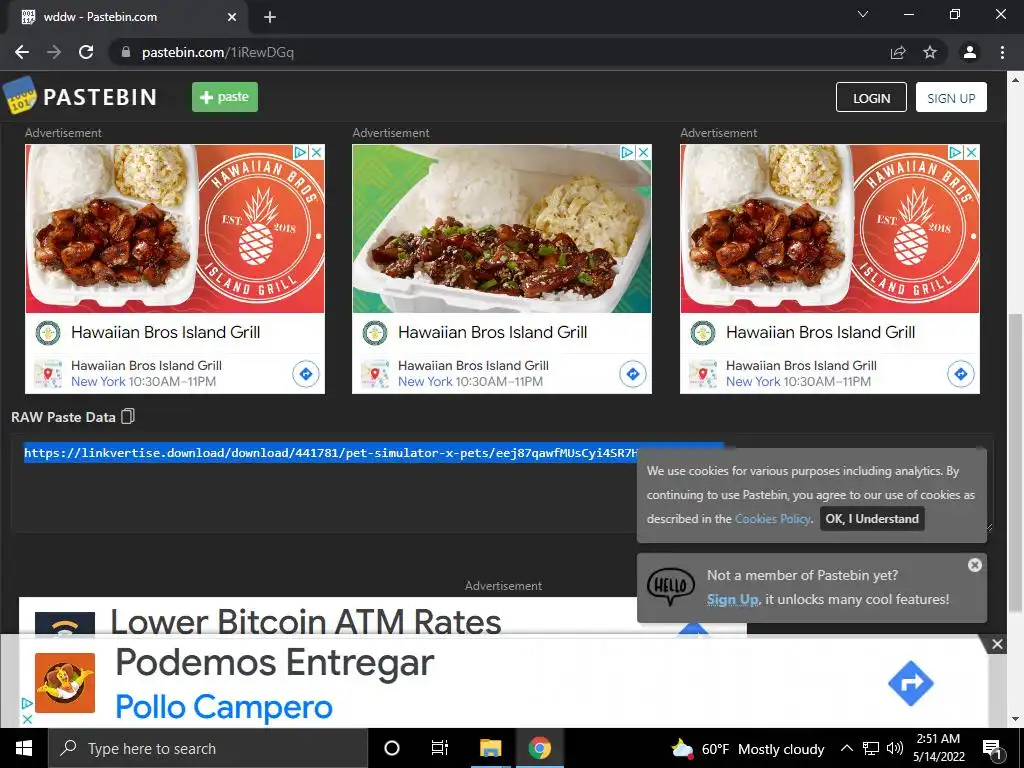Click the address bar URL
The image size is (1024, 768).
pos(217,52)
